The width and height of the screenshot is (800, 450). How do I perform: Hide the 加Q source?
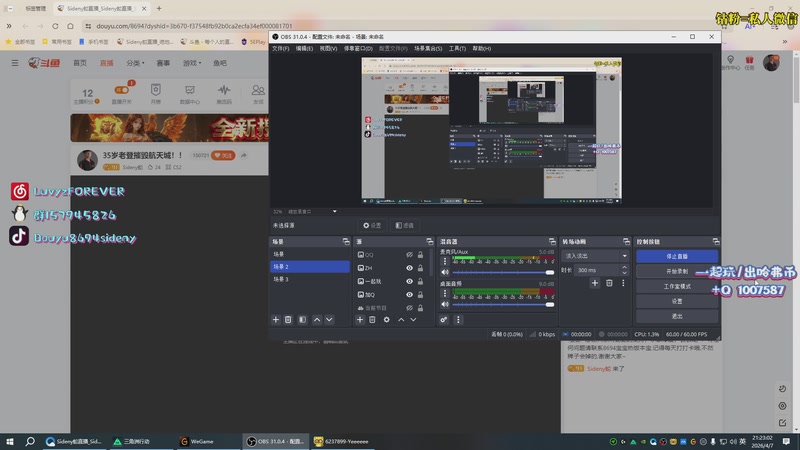pyautogui.click(x=409, y=294)
